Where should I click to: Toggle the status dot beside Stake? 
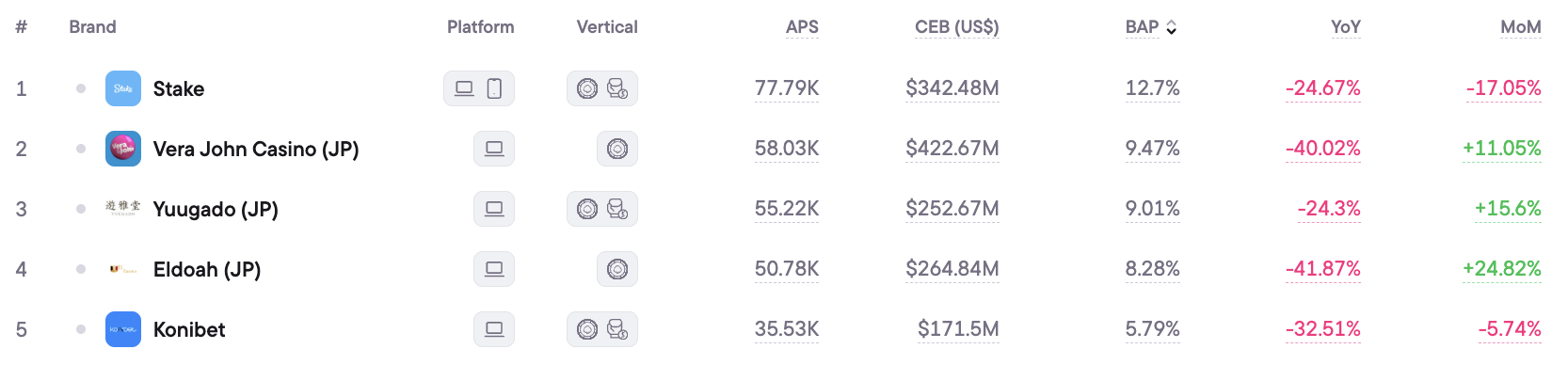coord(81,88)
